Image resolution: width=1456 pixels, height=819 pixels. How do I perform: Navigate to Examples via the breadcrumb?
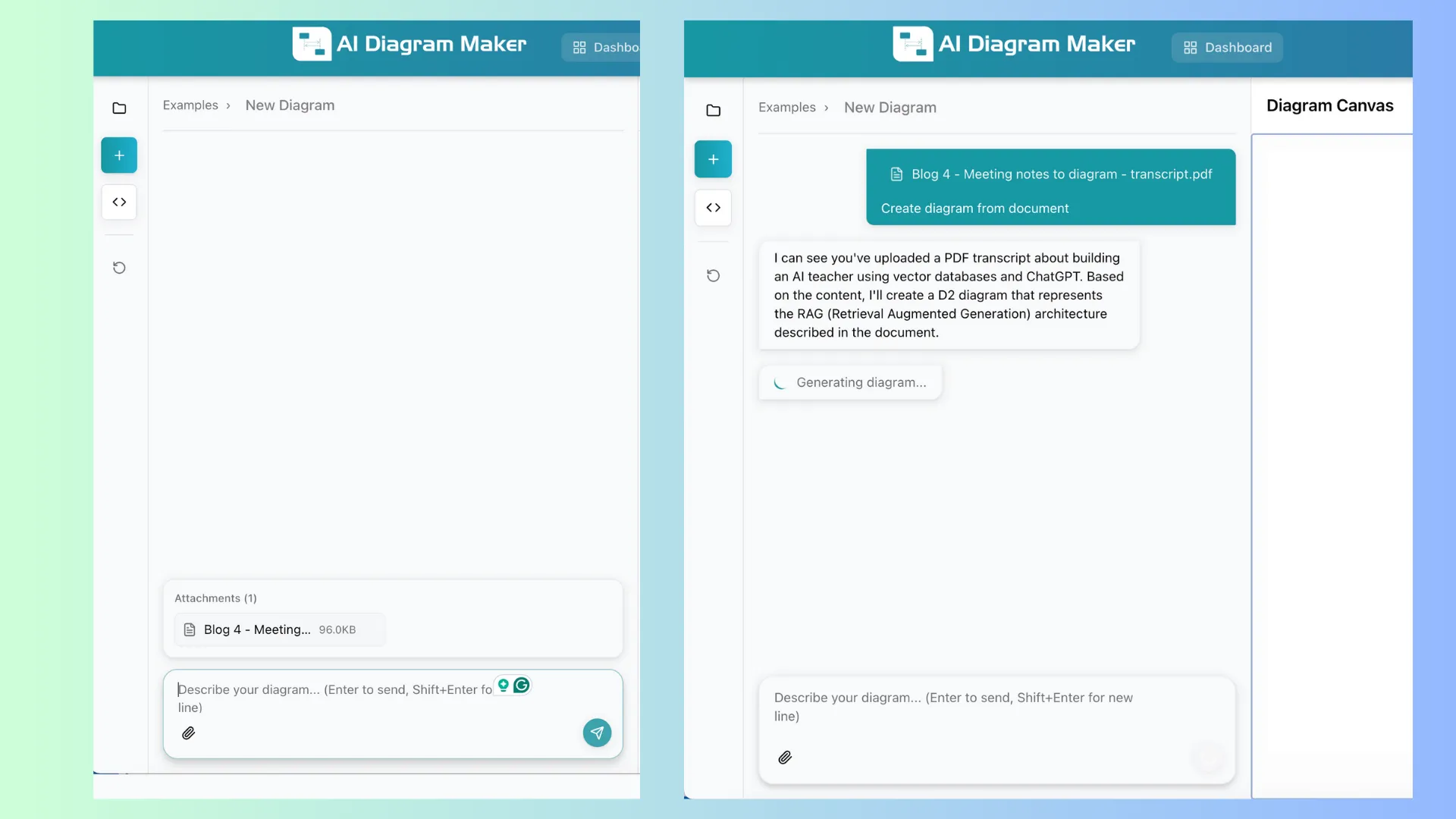tap(189, 105)
